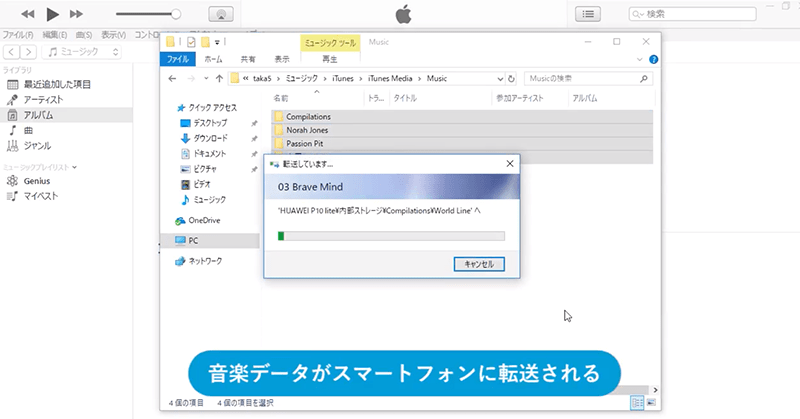800x419 pixels.
Task: Open the iTunes 表示 menu
Action: [x=113, y=35]
